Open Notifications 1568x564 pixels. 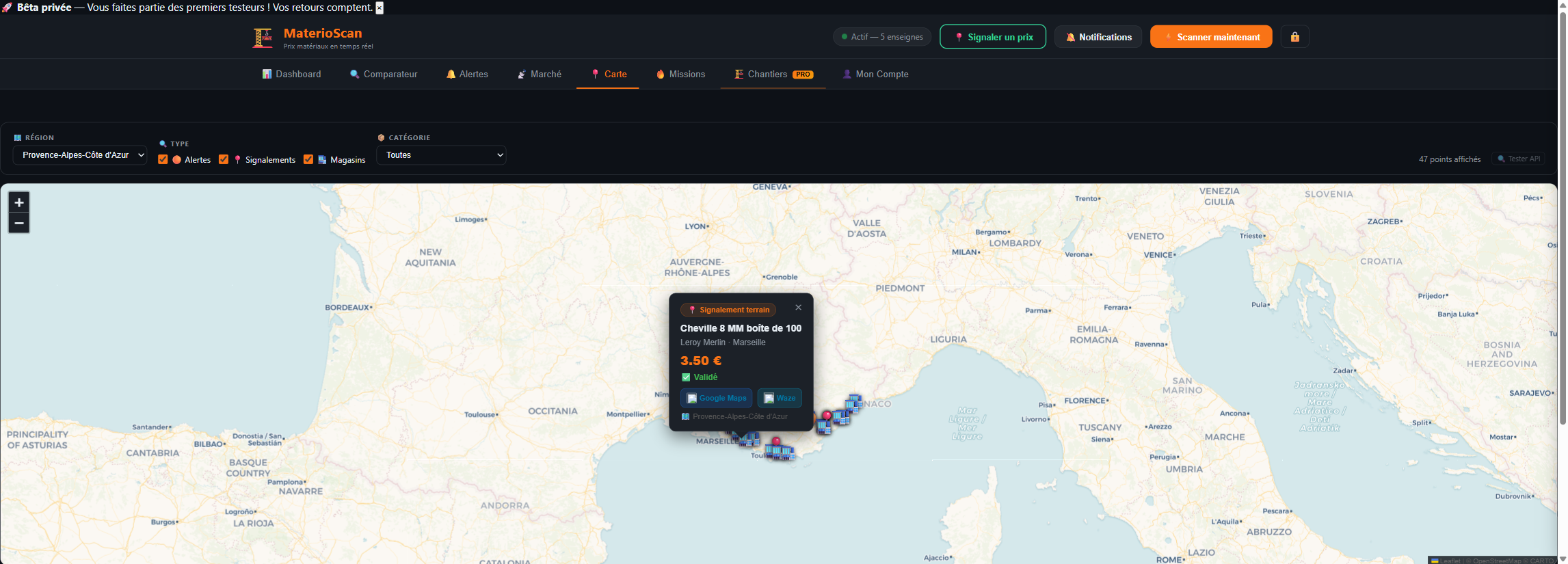[x=1098, y=37]
